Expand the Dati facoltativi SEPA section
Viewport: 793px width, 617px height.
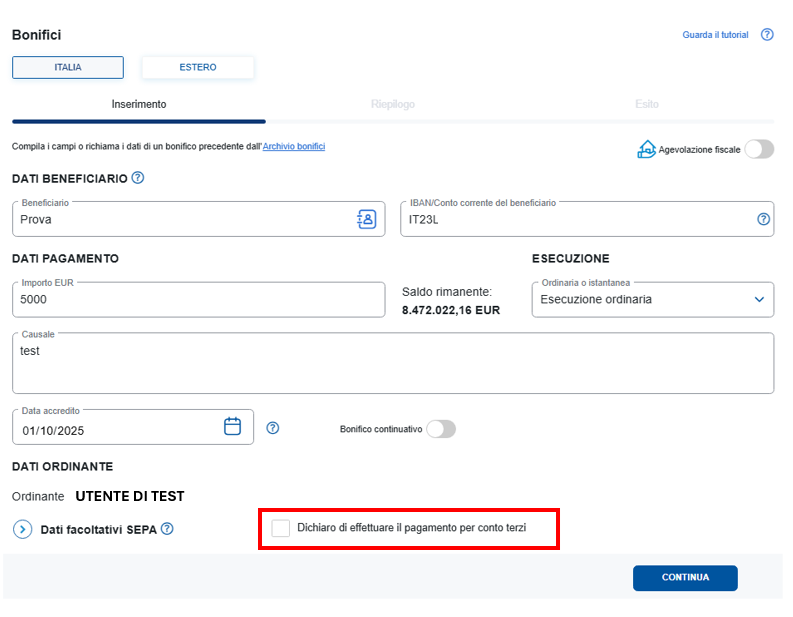(22, 529)
